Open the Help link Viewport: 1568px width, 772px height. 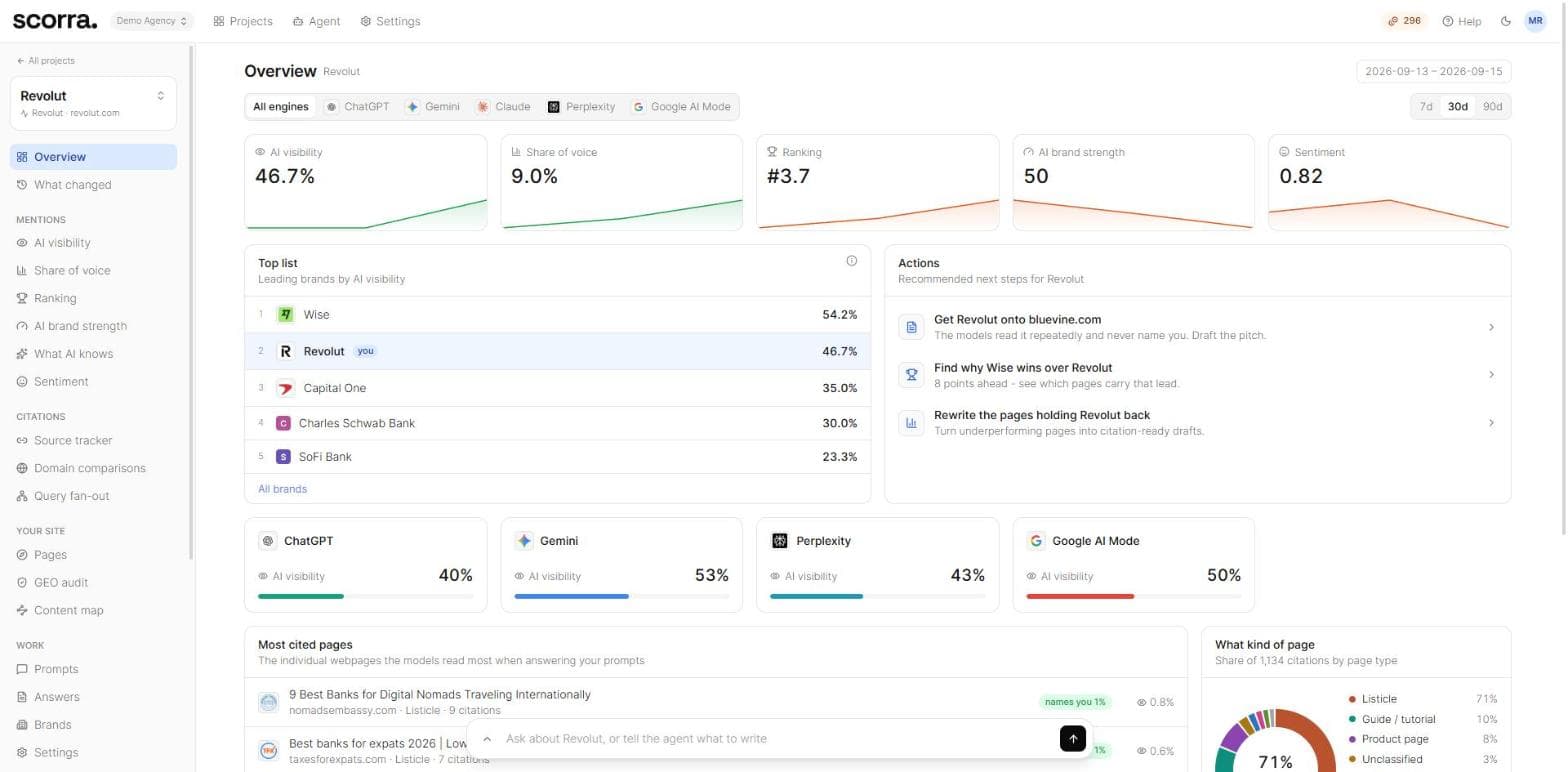click(1462, 21)
